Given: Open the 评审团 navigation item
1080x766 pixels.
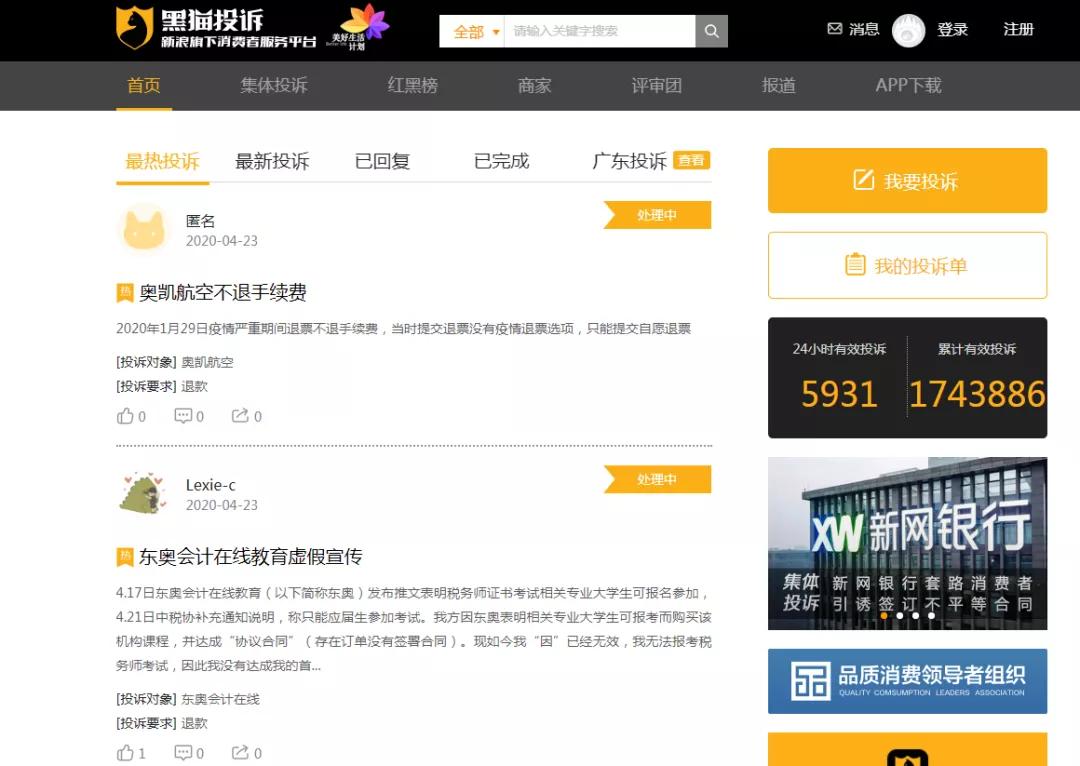Looking at the screenshot, I should coord(656,85).
